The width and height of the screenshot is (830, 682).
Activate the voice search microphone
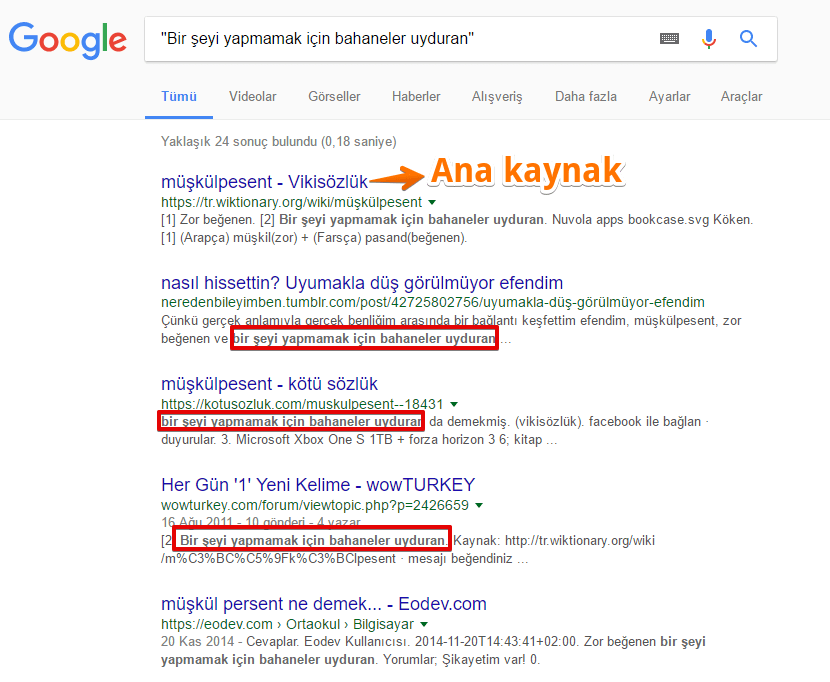point(709,39)
